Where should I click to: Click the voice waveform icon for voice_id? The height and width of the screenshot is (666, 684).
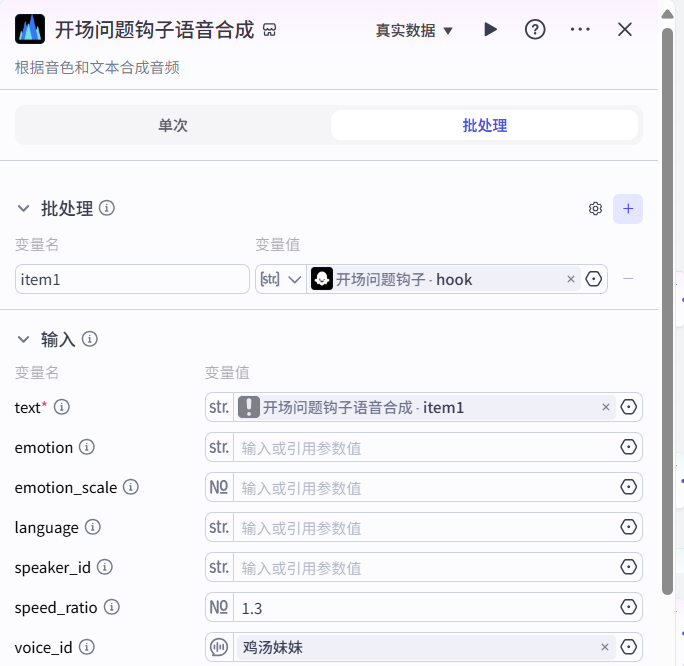(x=219, y=647)
